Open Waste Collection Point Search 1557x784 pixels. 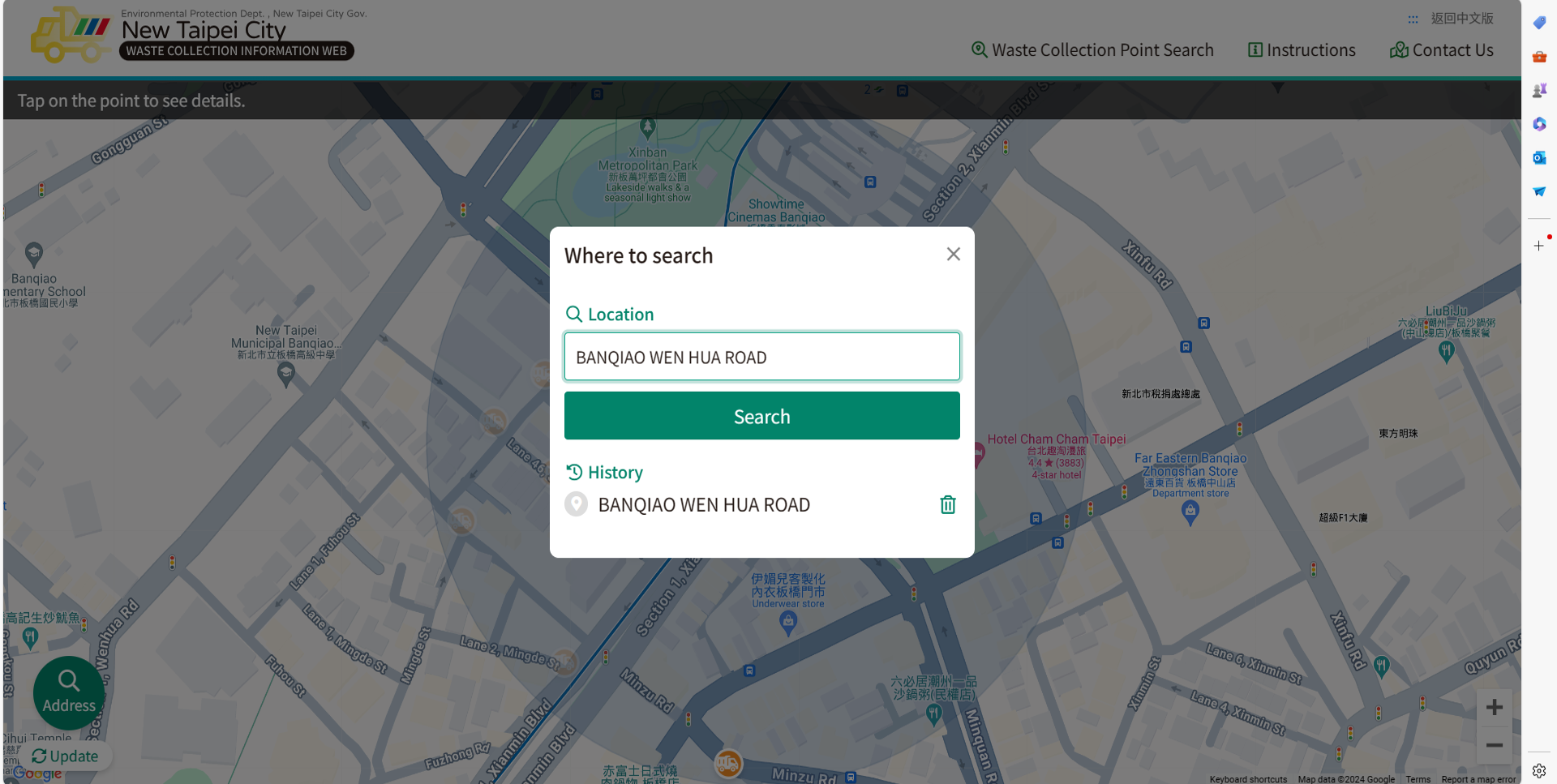[1092, 50]
